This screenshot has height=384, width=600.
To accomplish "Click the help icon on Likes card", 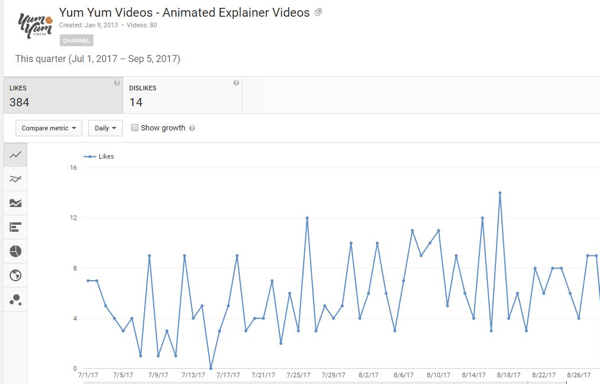I will click(x=117, y=83).
